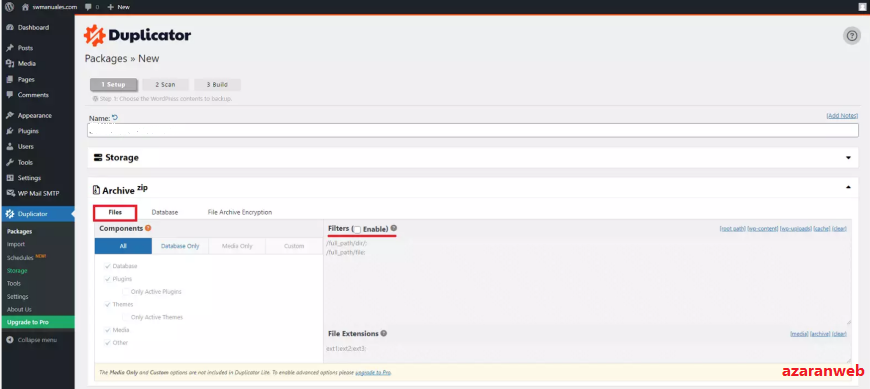870x389 pixels.
Task: Open Duplicator Schedules submenu
Action: click(x=20, y=258)
